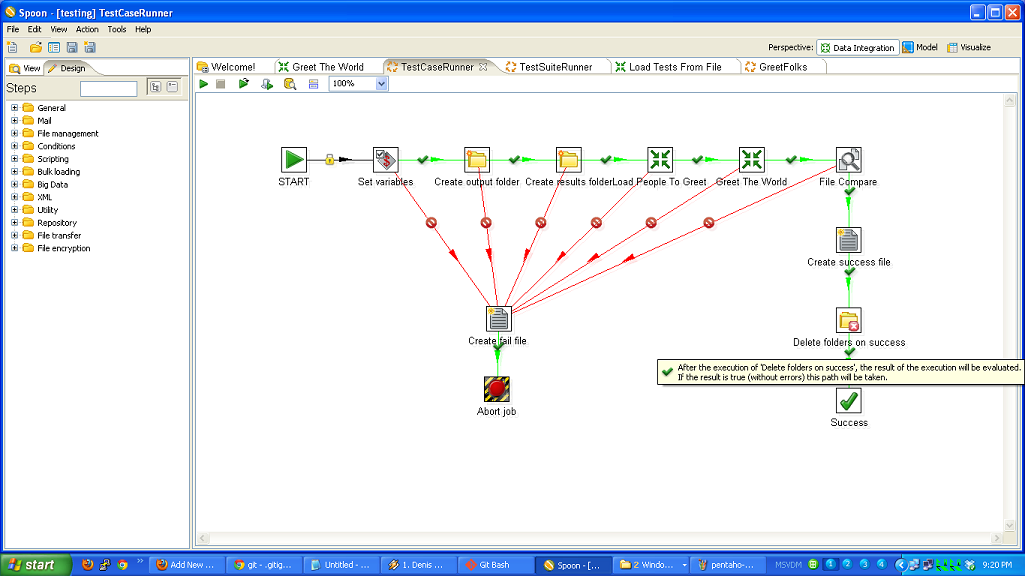1025x576 pixels.
Task: Click the new file icon in main toolbar
Action: pos(12,47)
